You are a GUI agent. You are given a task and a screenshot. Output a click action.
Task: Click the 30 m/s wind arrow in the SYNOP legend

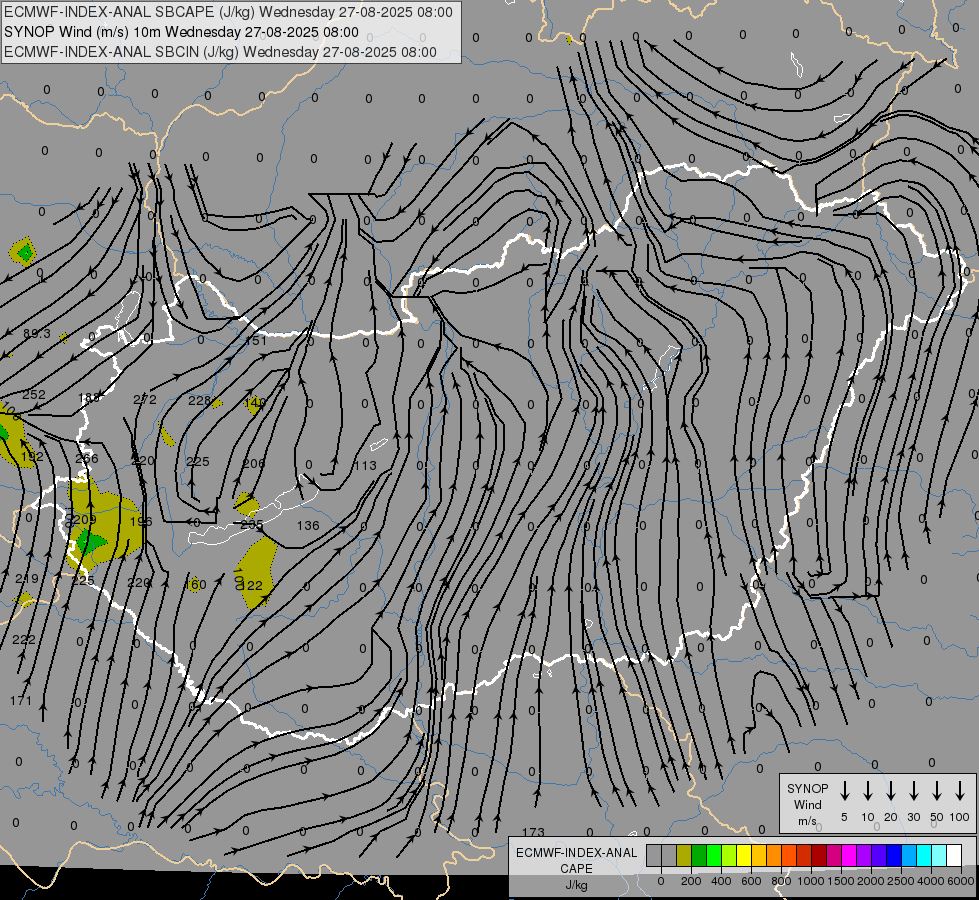click(913, 791)
